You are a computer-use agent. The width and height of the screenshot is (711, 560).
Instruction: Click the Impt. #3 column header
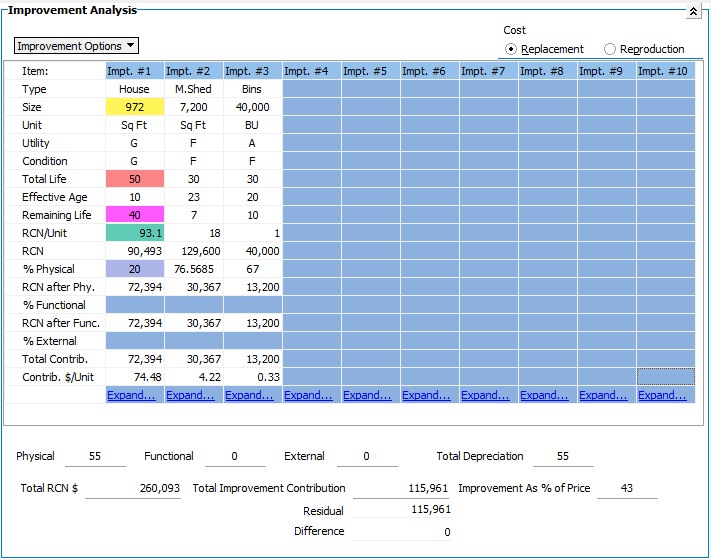253,71
